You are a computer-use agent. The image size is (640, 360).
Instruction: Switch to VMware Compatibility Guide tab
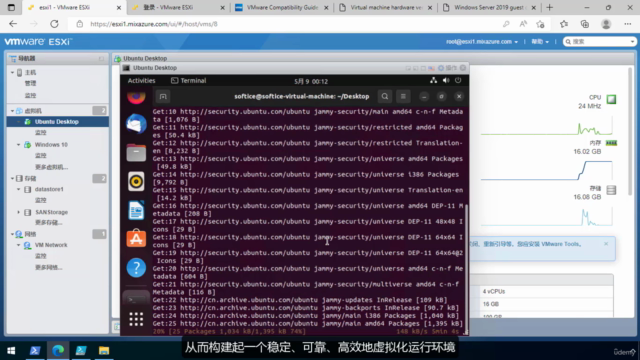[282, 7]
